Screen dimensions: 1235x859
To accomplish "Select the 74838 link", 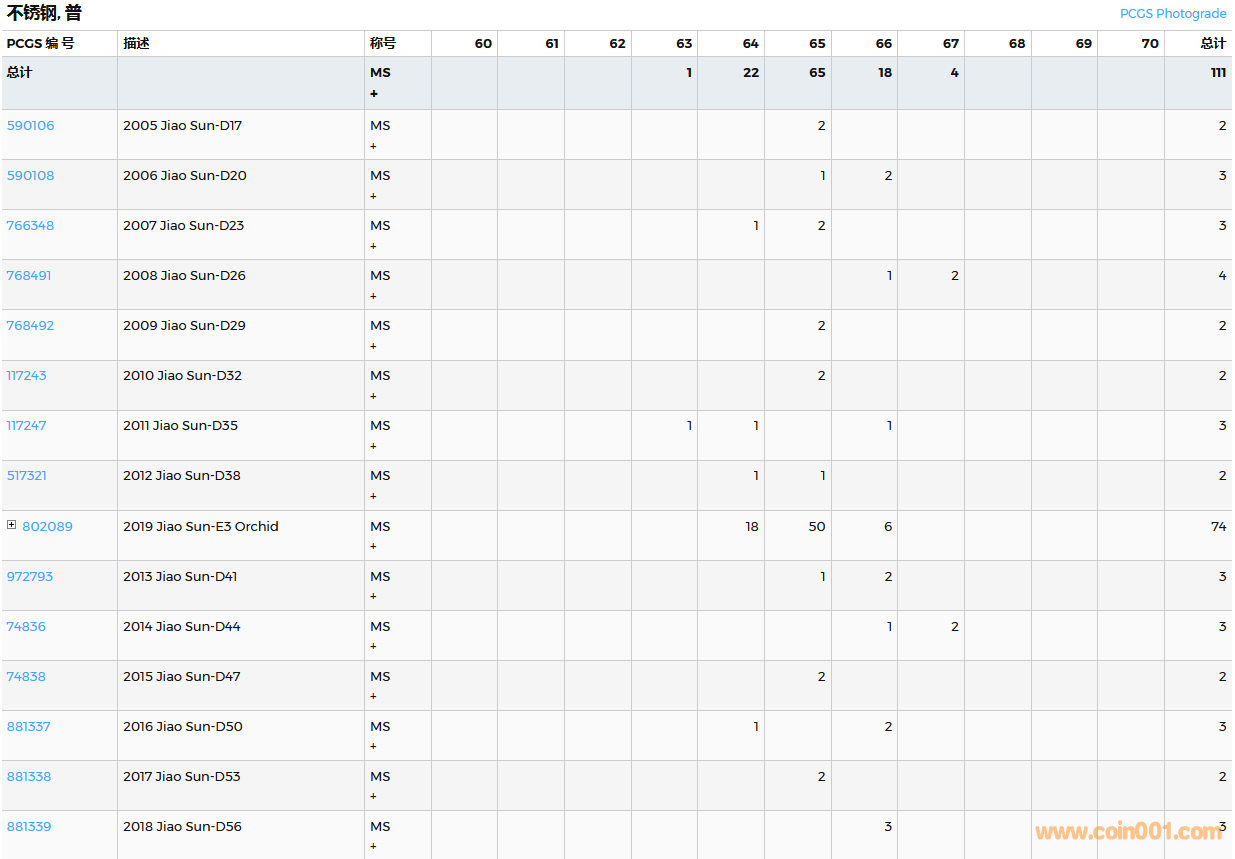I will 26,677.
